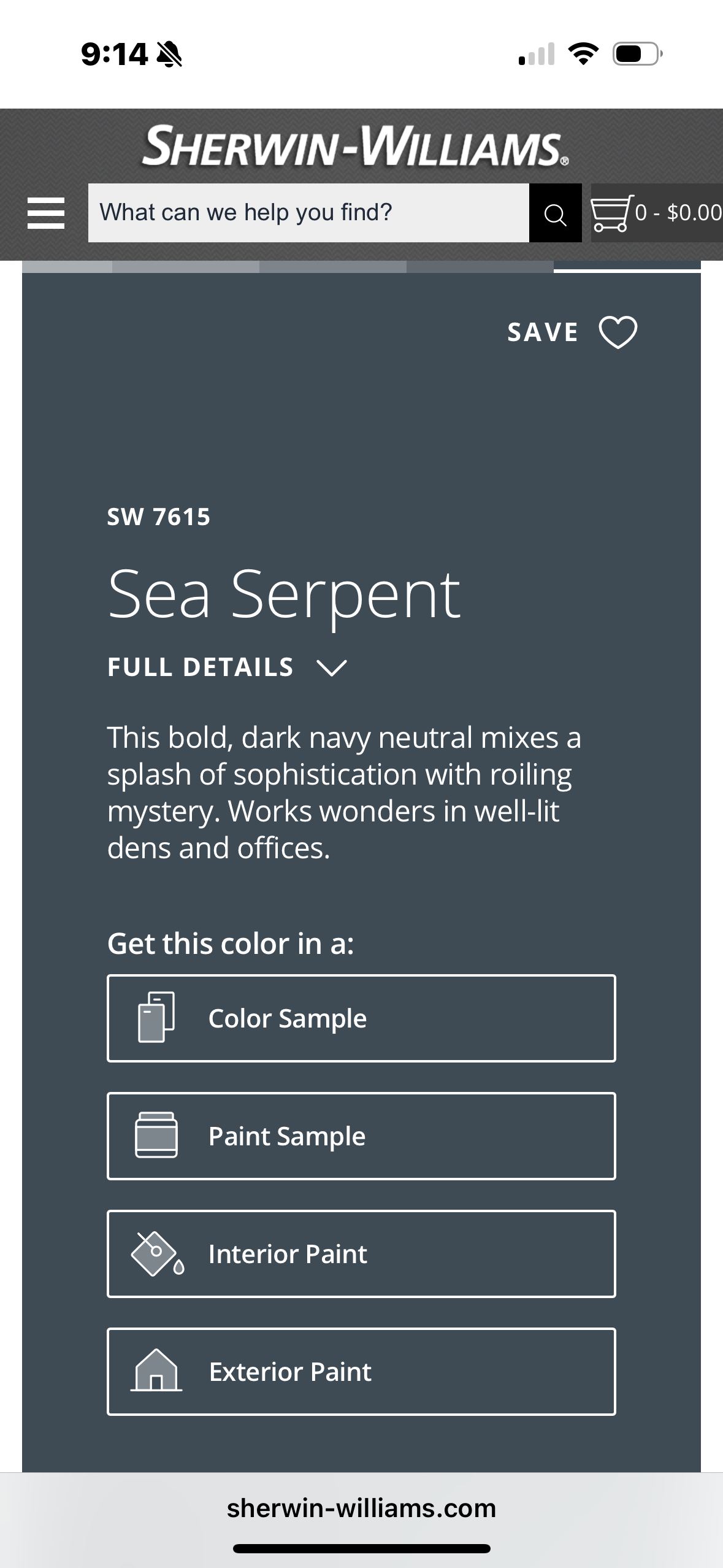
Task: Tap the Sherwin-Williams logo
Action: [x=355, y=146]
